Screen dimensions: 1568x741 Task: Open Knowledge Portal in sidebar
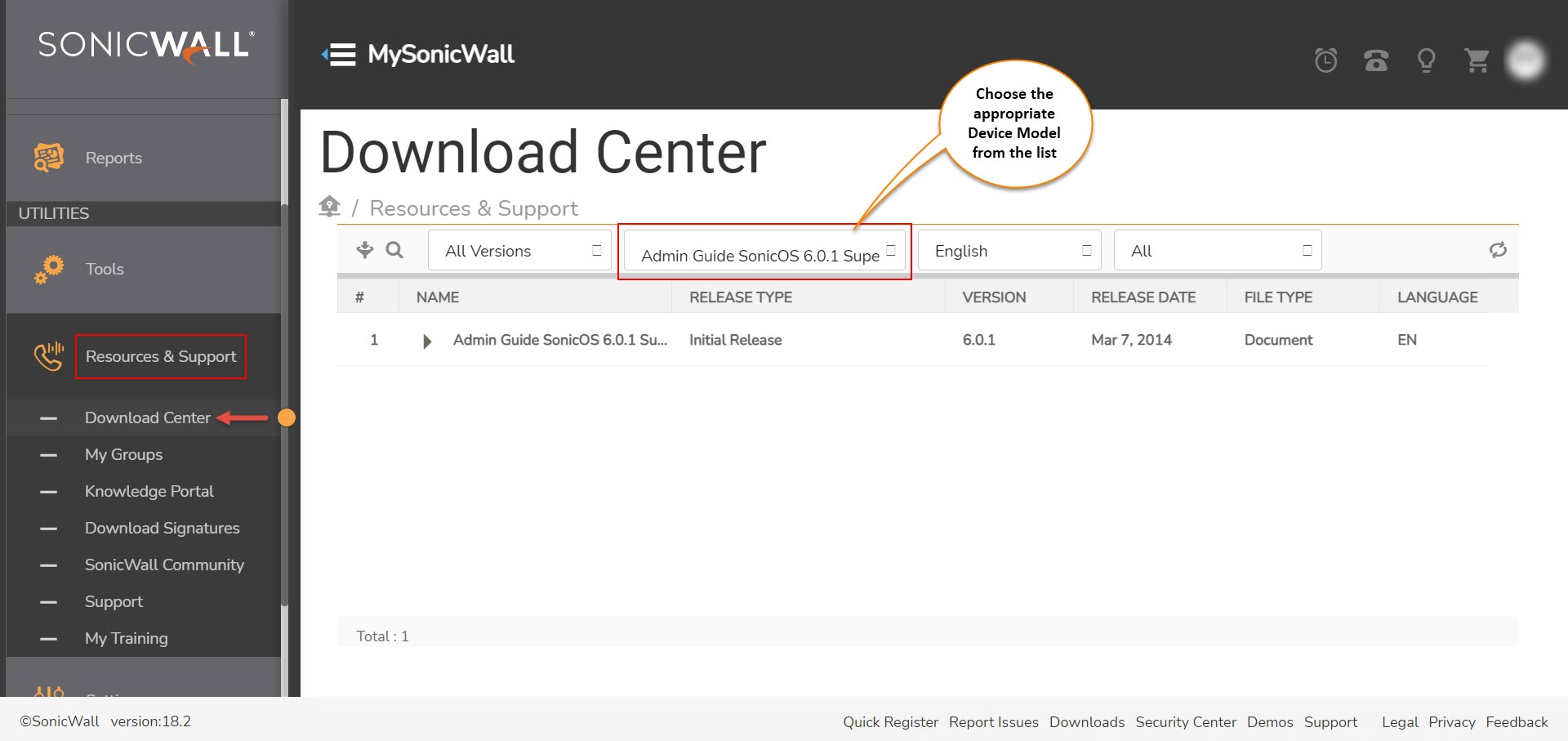[149, 491]
